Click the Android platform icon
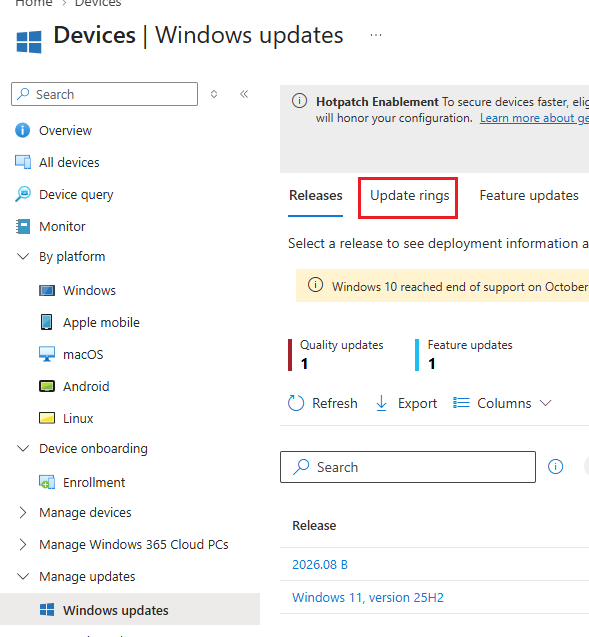The width and height of the screenshot is (589, 637). pyautogui.click(x=47, y=386)
